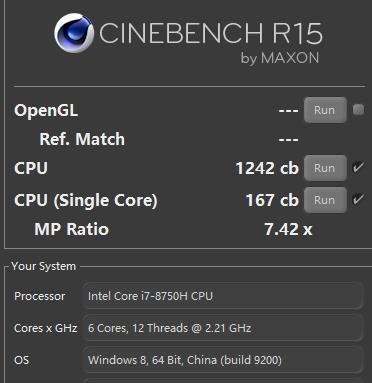Click the Cinebench blue sphere logo
Screen dimensions: 372x383
point(74,33)
